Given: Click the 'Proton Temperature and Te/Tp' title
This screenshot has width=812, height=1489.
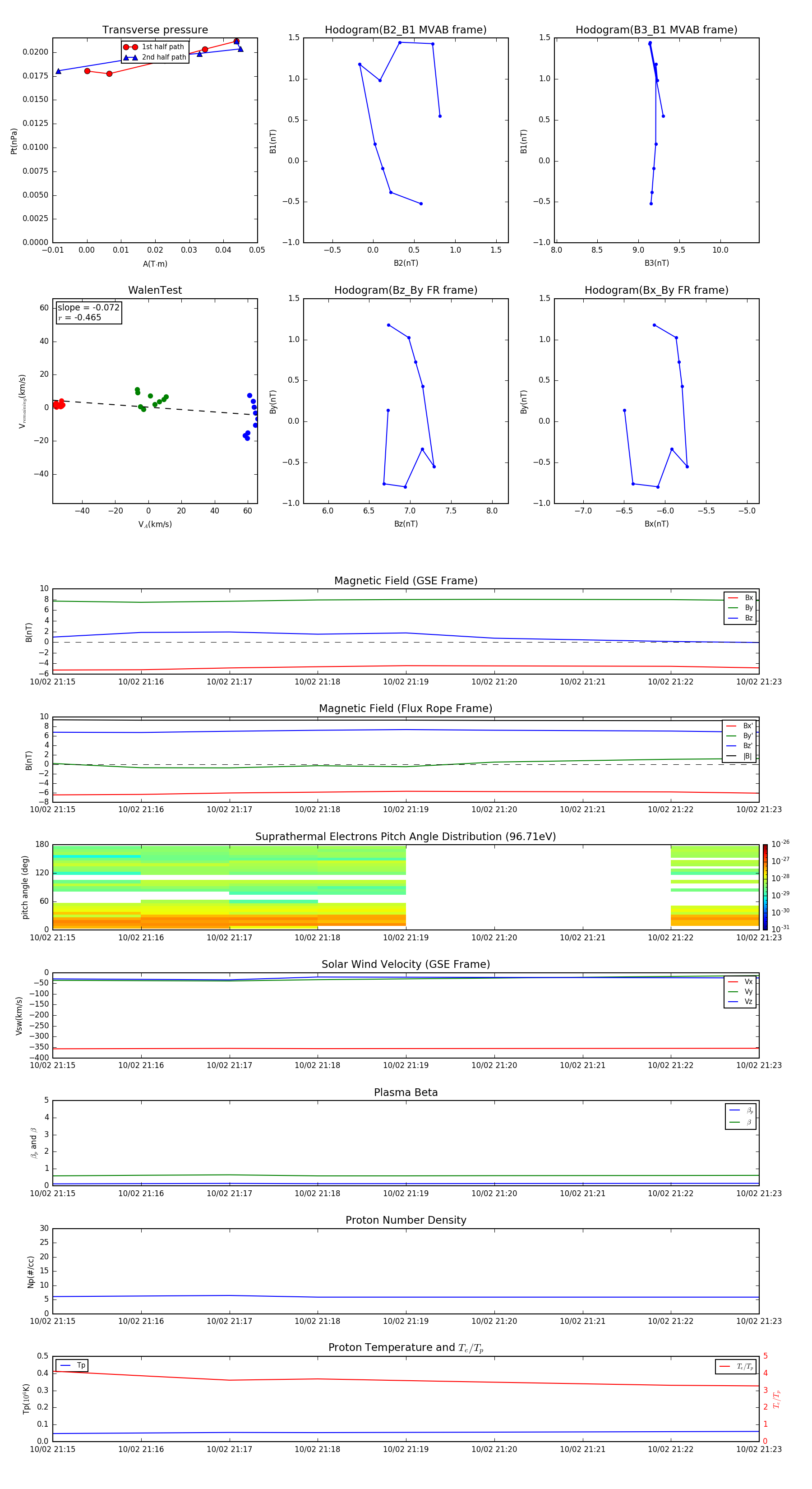Looking at the screenshot, I should pos(406,1347).
